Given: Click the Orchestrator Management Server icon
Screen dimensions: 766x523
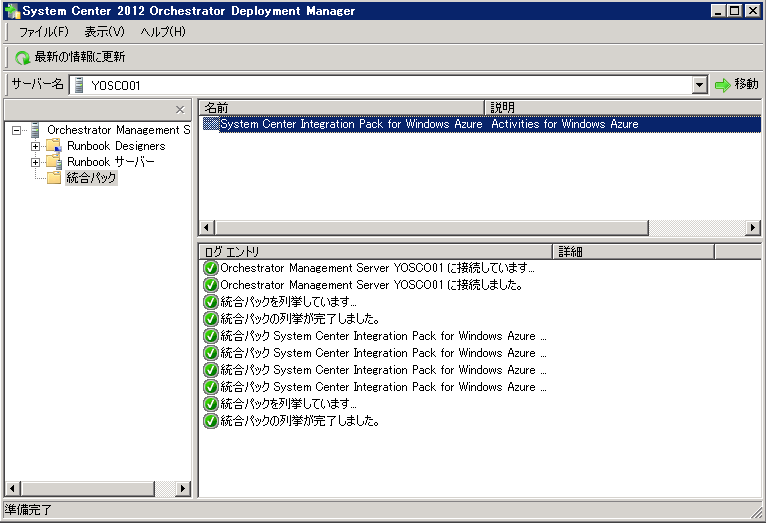Looking at the screenshot, I should [x=35, y=130].
